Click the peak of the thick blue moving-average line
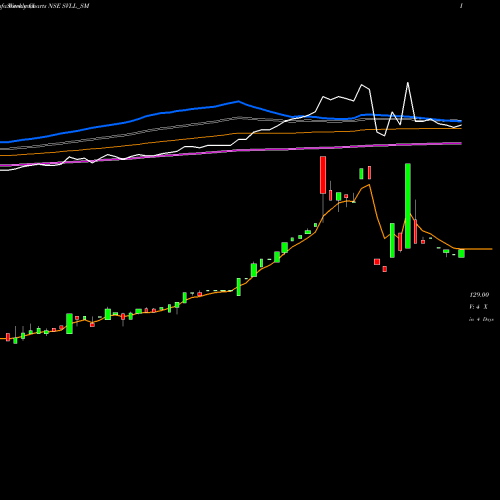 [x=238, y=101]
